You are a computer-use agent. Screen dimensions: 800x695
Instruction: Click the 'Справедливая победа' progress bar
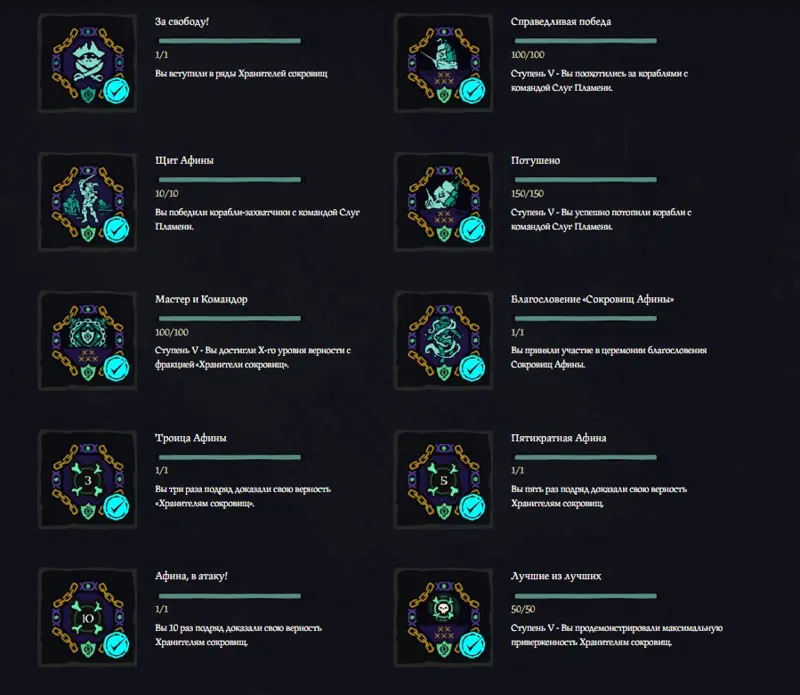click(585, 41)
